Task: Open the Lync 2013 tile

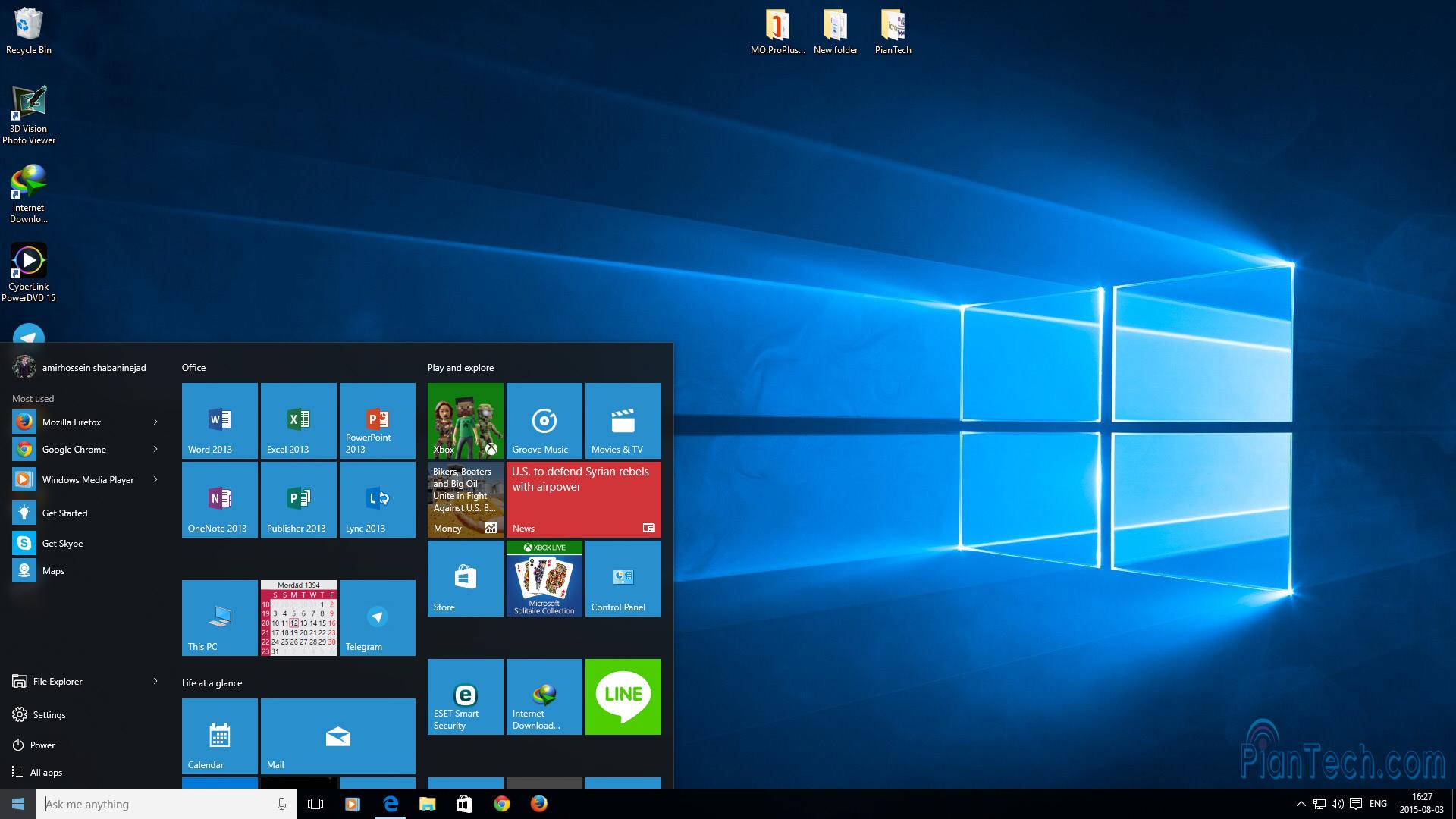Action: point(378,500)
